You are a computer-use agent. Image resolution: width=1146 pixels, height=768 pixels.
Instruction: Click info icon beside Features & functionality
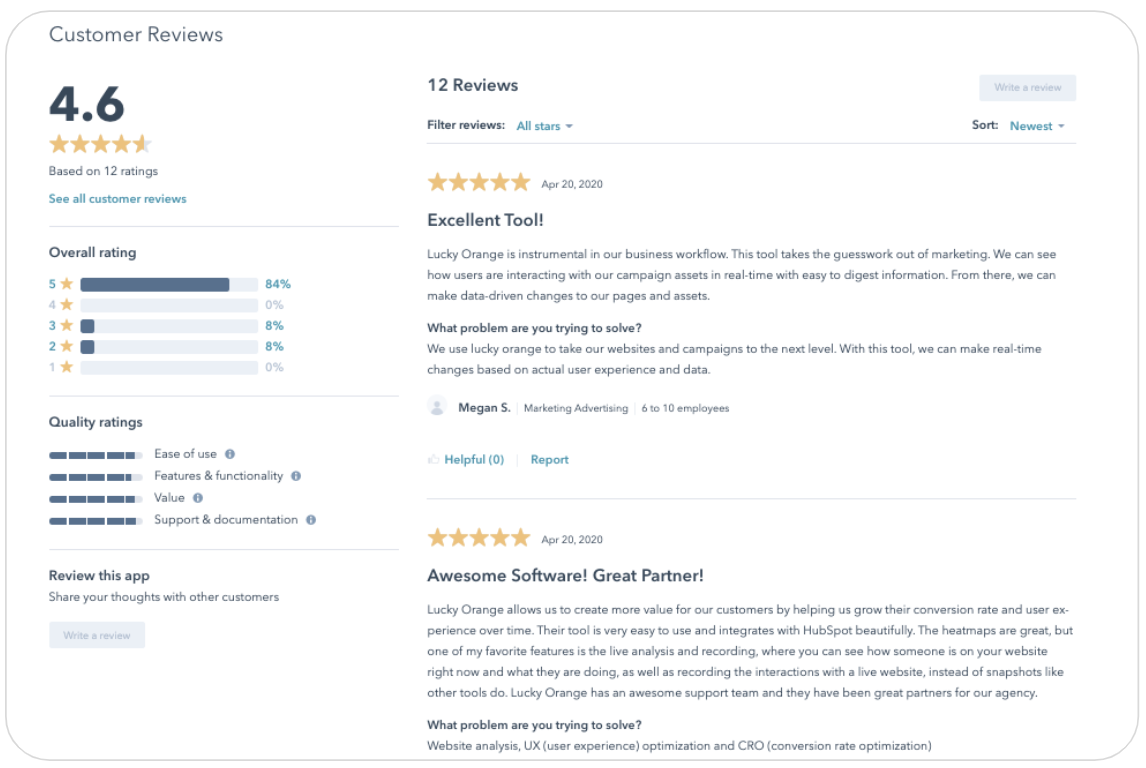pos(296,476)
